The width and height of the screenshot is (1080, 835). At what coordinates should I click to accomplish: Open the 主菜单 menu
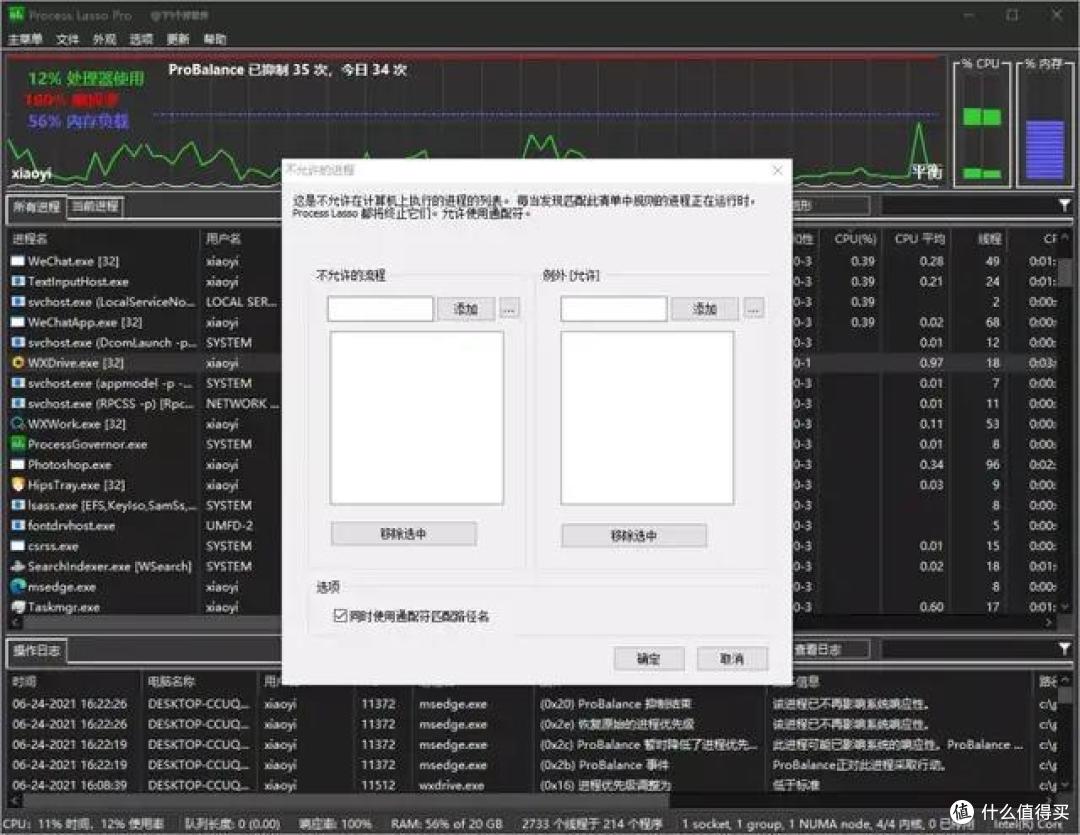(26, 39)
